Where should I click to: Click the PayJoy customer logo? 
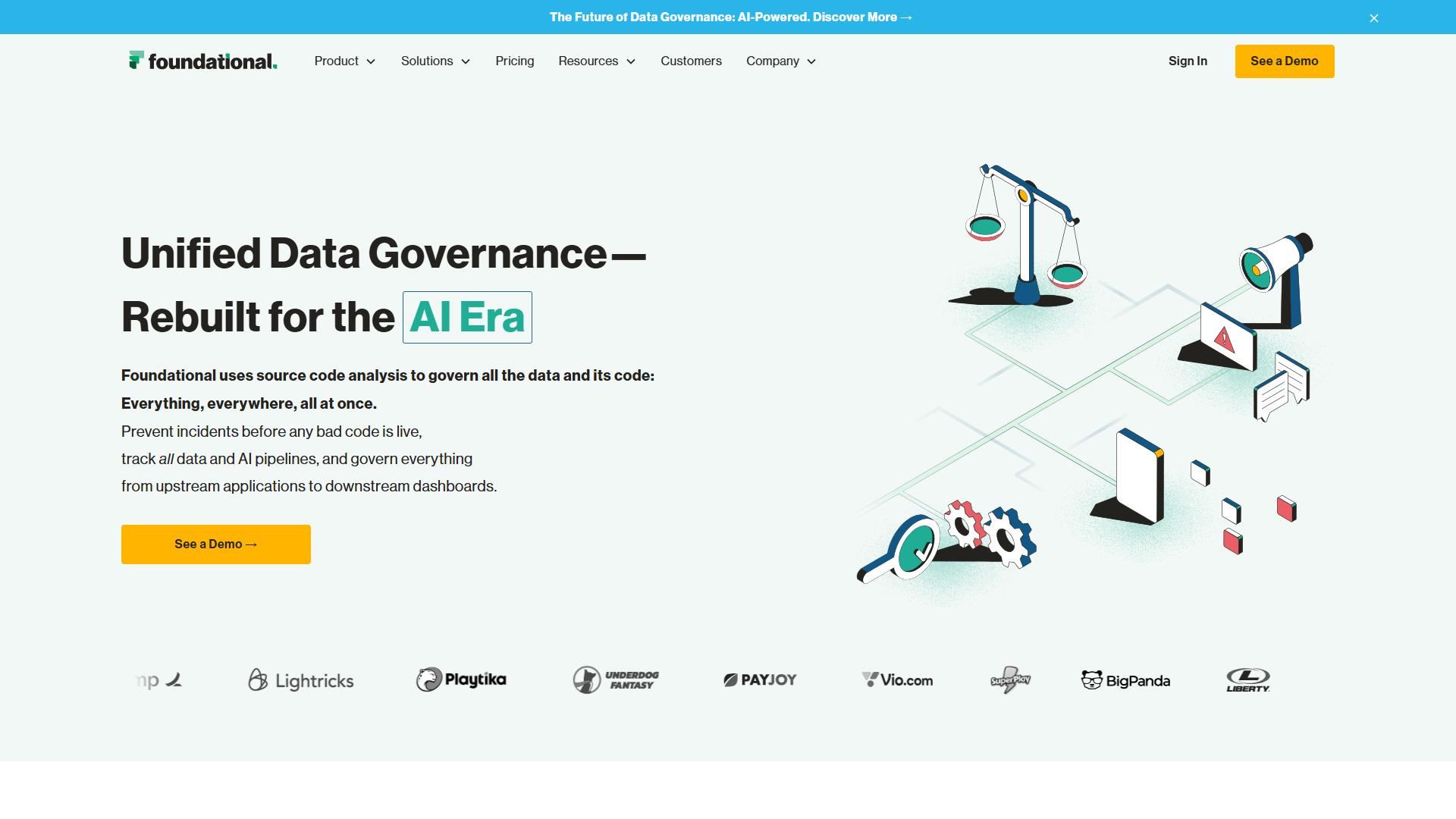(x=760, y=679)
